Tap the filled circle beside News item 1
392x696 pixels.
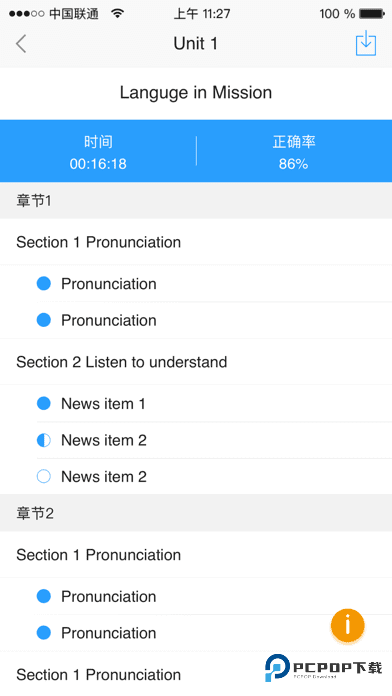(44, 403)
